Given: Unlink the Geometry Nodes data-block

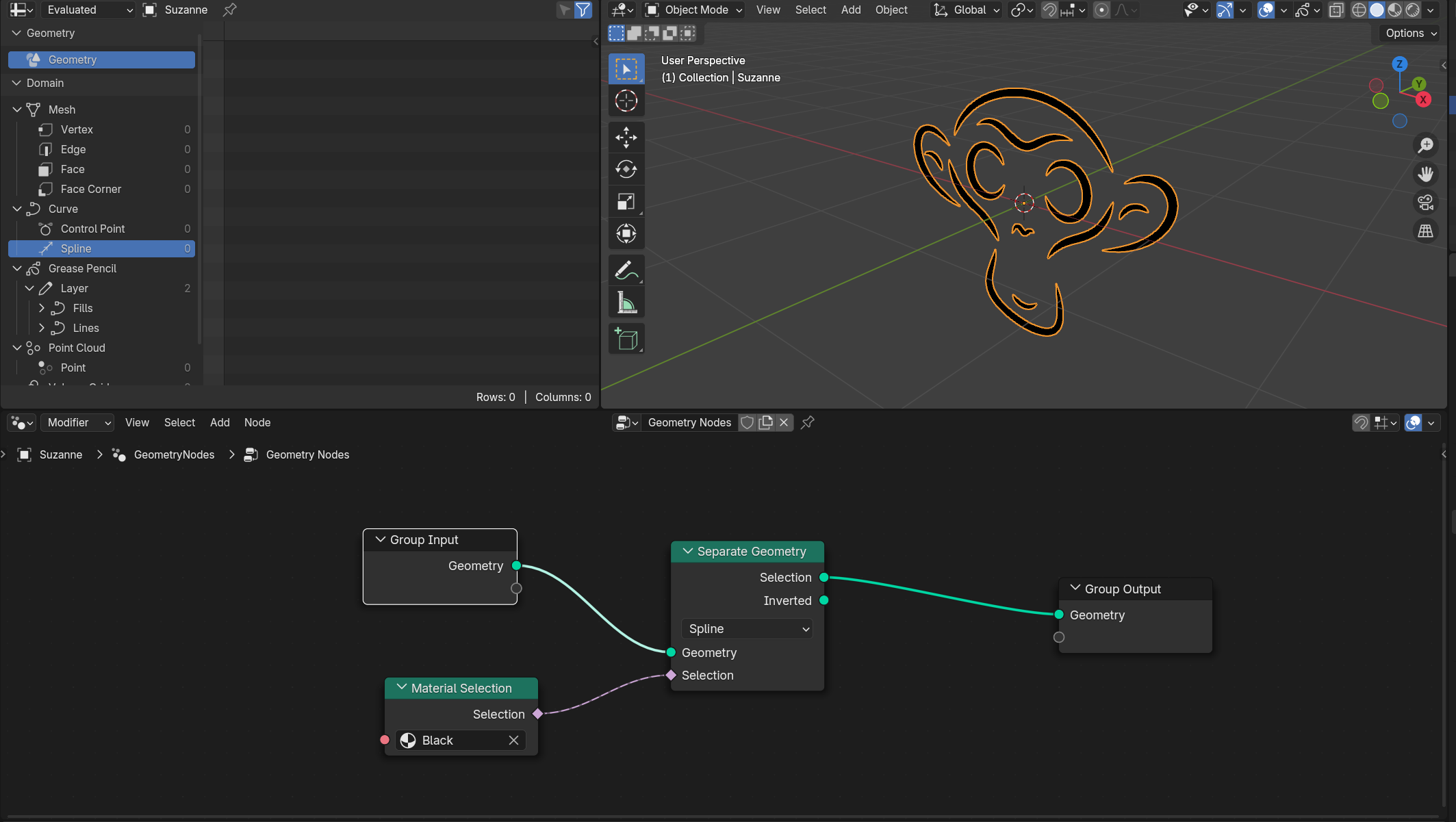Looking at the screenshot, I should tap(784, 422).
